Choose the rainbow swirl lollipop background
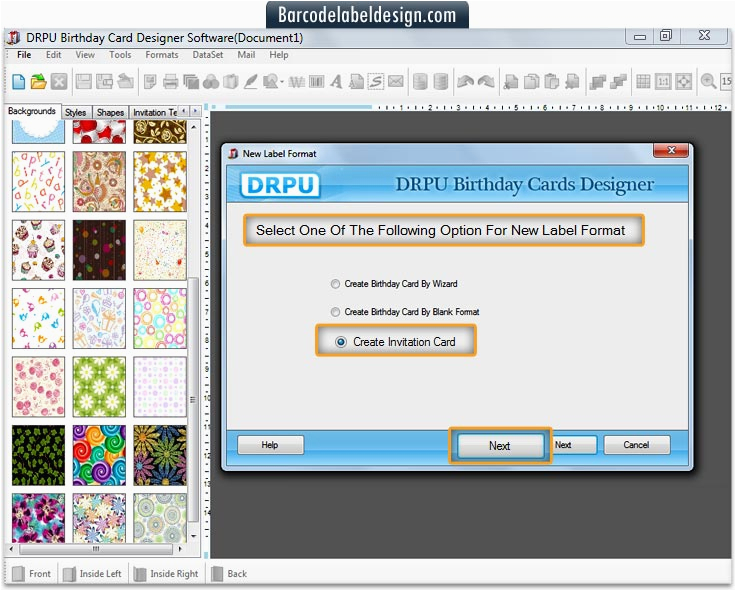 pos(99,455)
